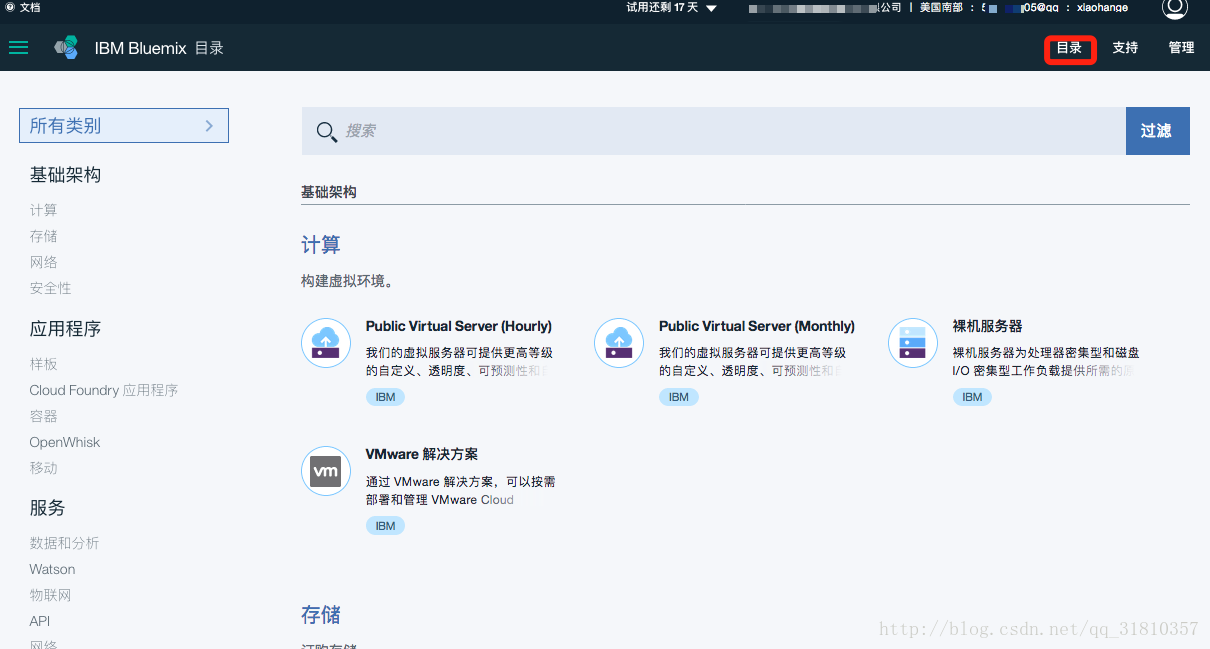Select Cloud Foundry 应用程序 in the sidebar

pos(104,390)
